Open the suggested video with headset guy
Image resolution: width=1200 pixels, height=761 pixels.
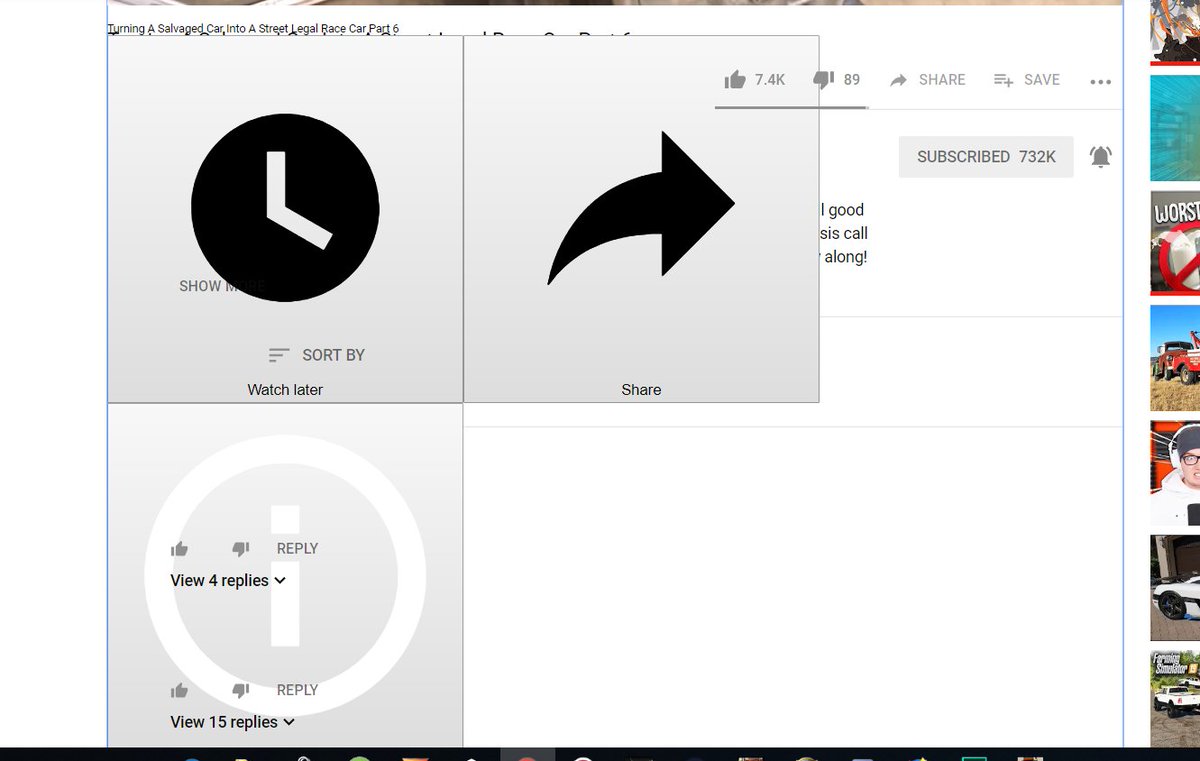click(x=1175, y=473)
